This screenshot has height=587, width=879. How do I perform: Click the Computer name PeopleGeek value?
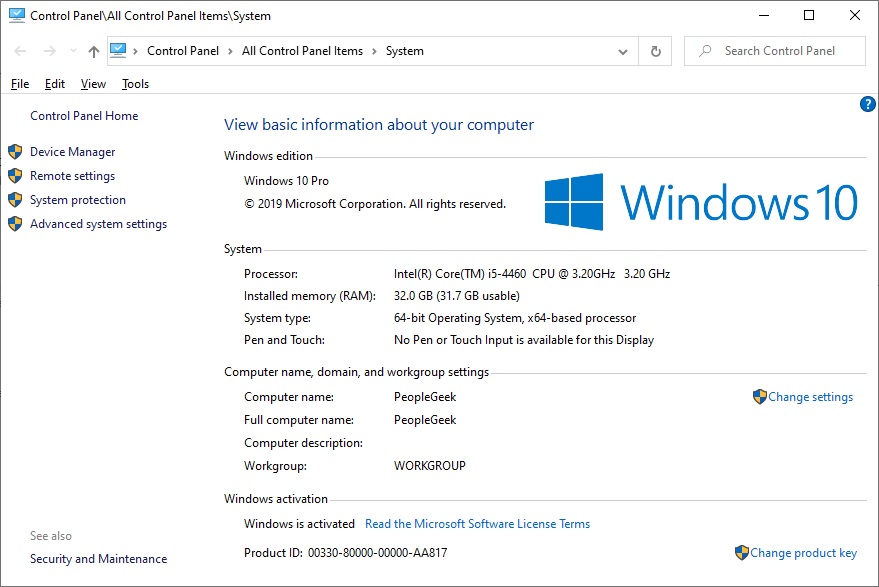(425, 397)
